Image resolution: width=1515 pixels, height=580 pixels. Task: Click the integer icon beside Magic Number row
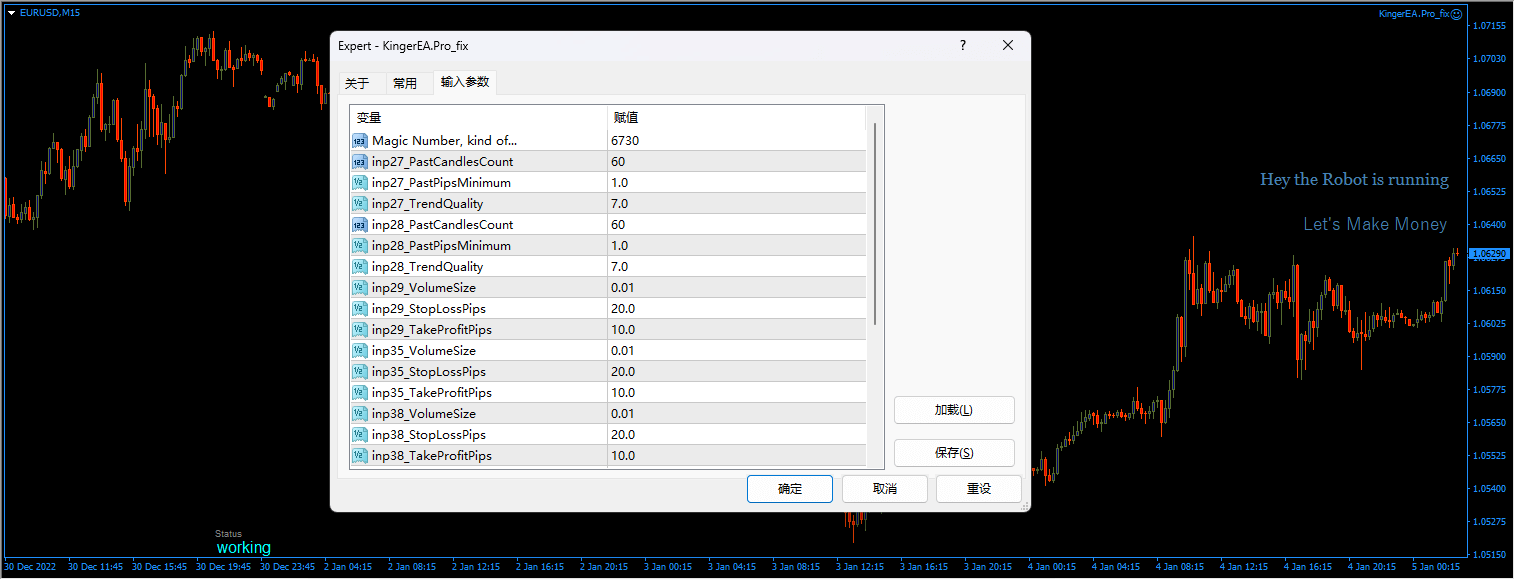point(360,141)
